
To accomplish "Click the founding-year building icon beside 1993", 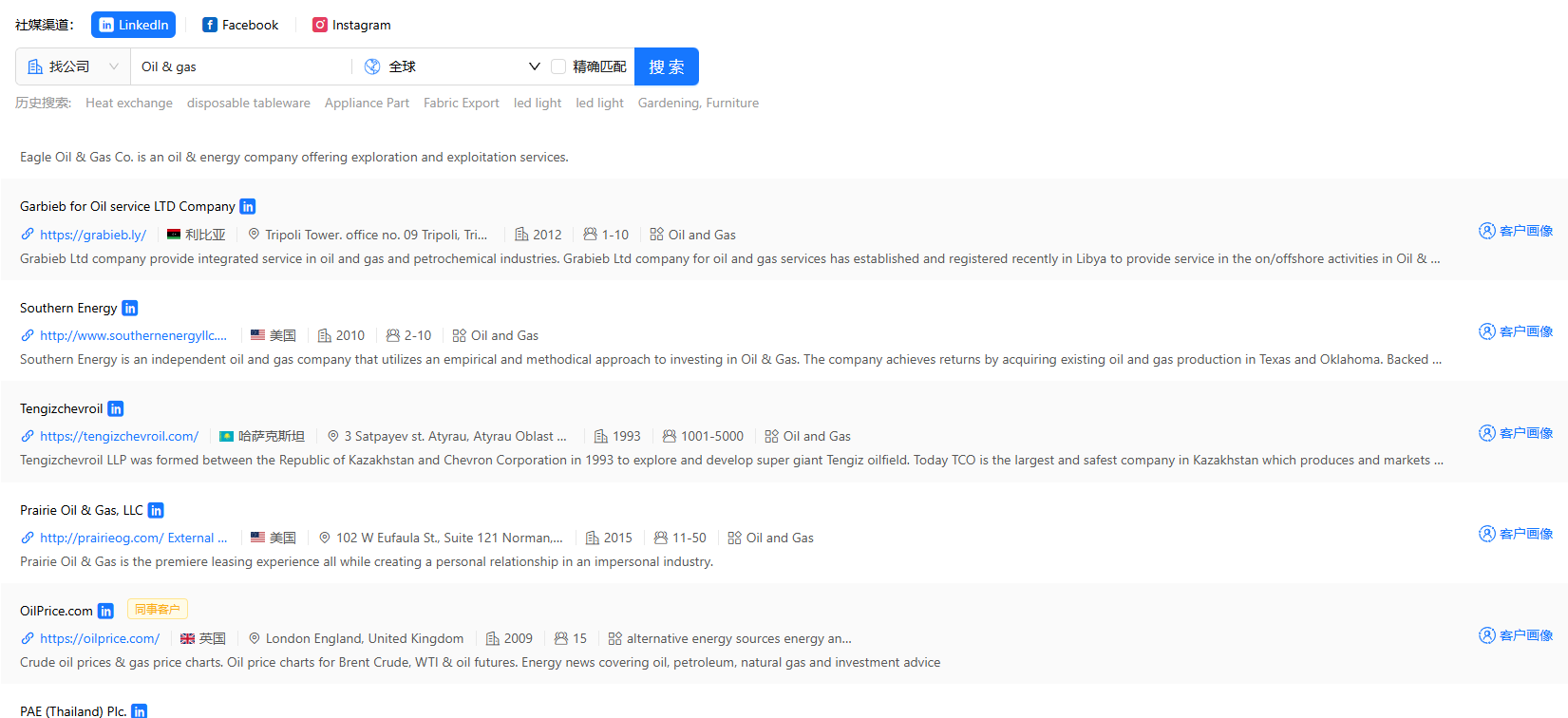I will pos(601,436).
